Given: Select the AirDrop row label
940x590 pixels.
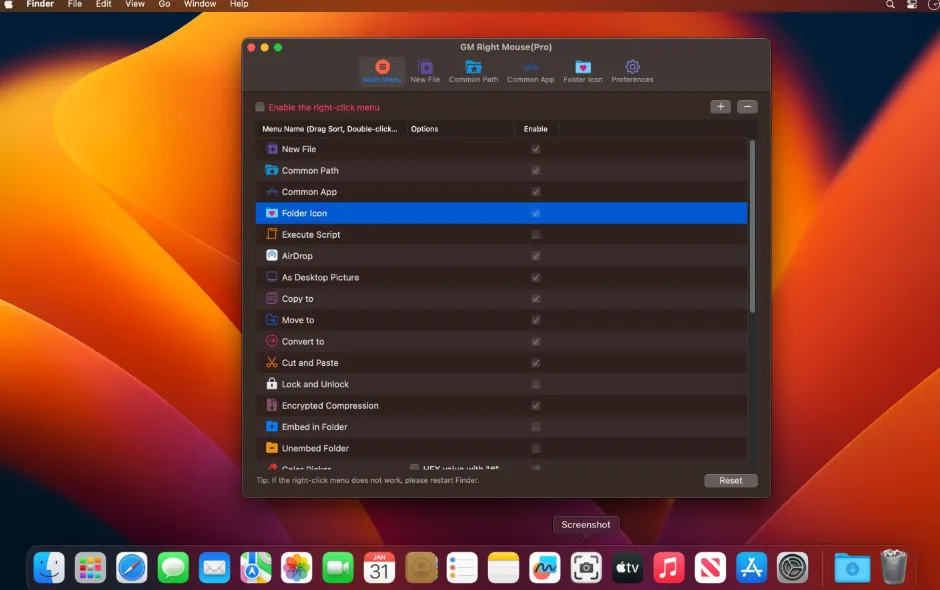Looking at the screenshot, I should (297, 256).
